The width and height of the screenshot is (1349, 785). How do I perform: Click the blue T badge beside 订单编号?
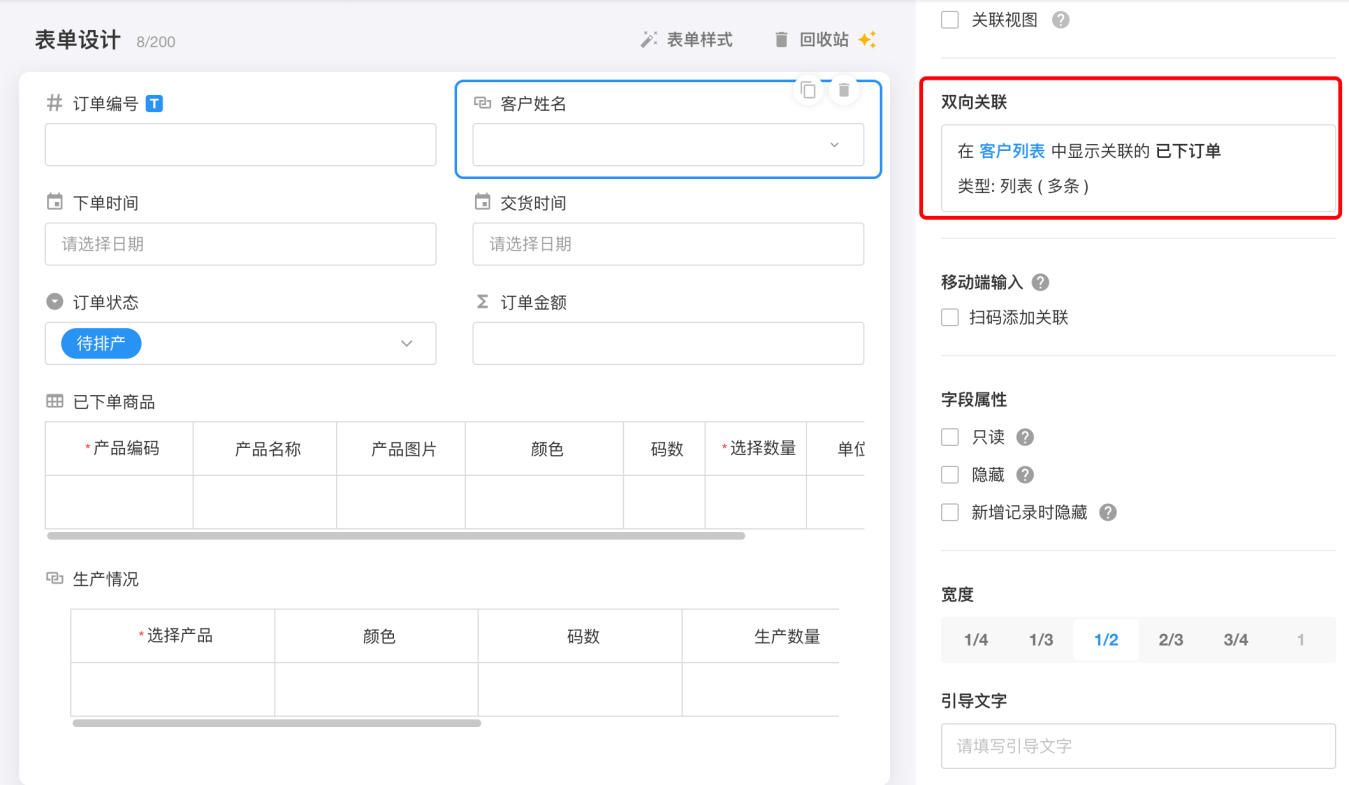tap(154, 103)
